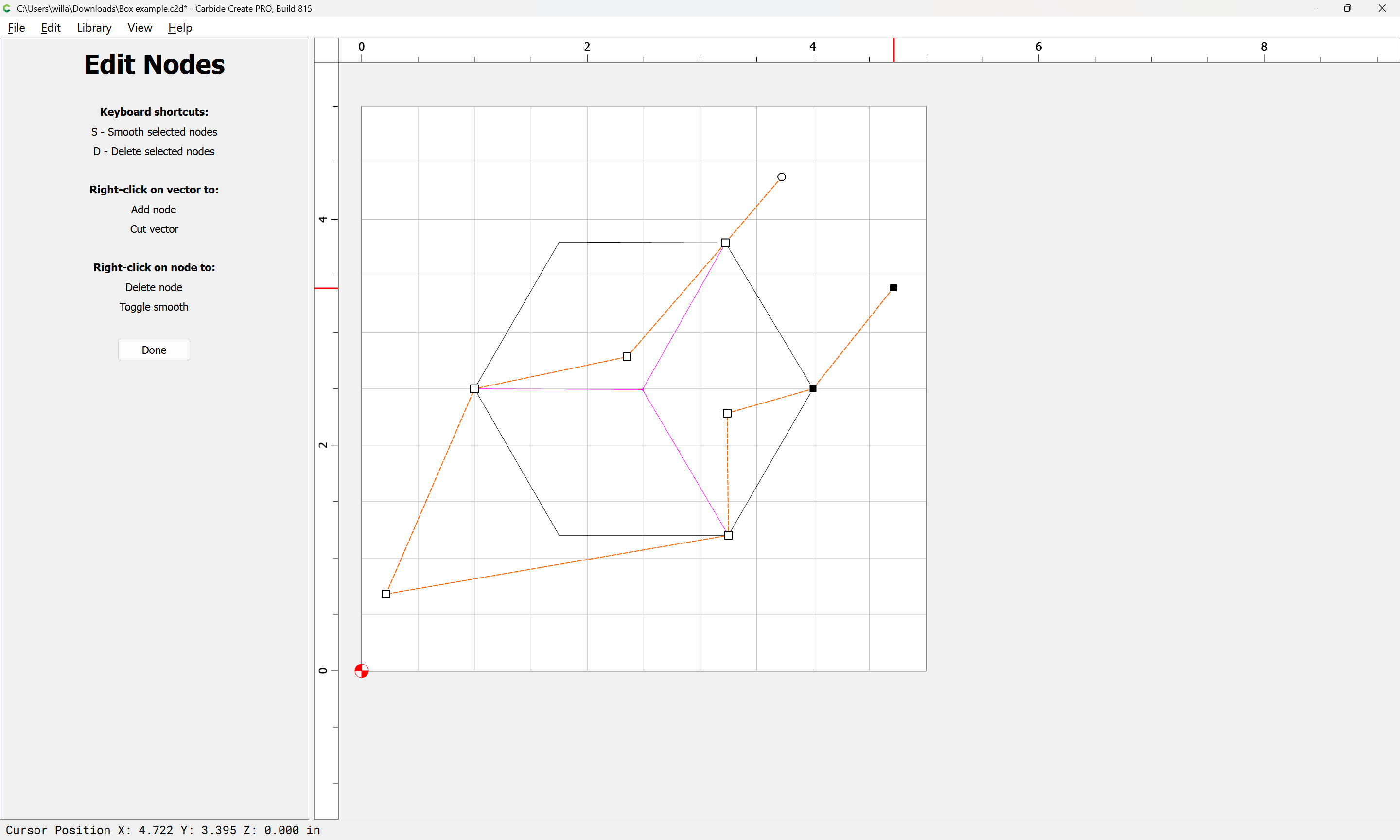The image size is (1400, 840).
Task: Restore down the Carbide Create window
Action: coord(1347,8)
